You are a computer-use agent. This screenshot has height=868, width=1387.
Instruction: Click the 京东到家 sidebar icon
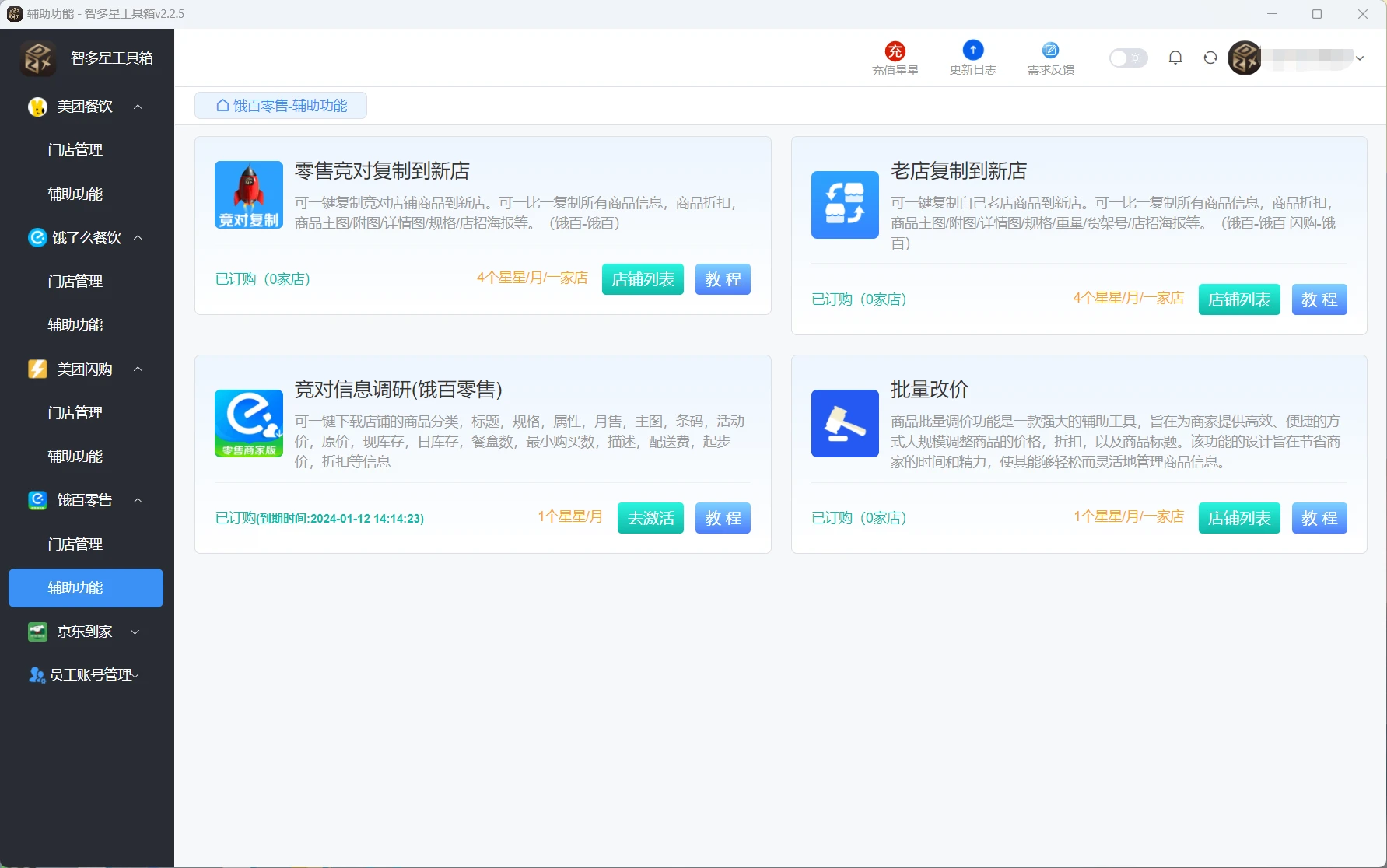click(x=37, y=632)
